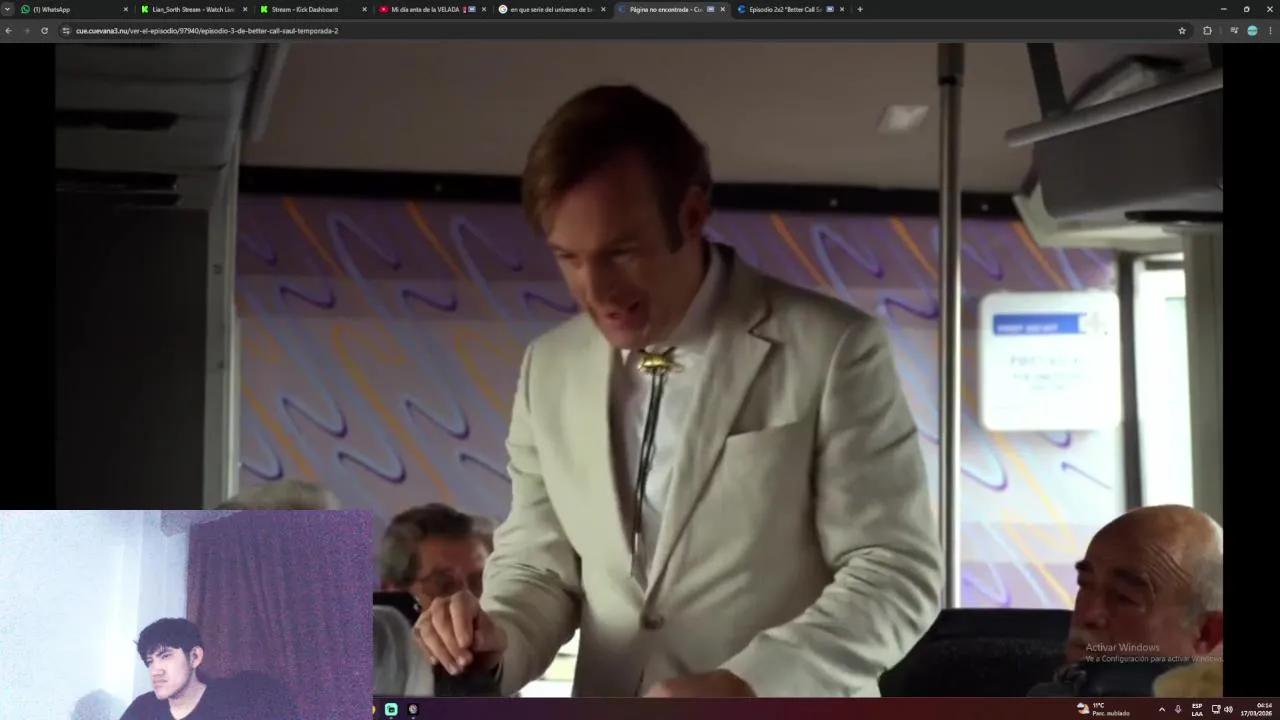Open the green taskbar app icon

(x=391, y=709)
